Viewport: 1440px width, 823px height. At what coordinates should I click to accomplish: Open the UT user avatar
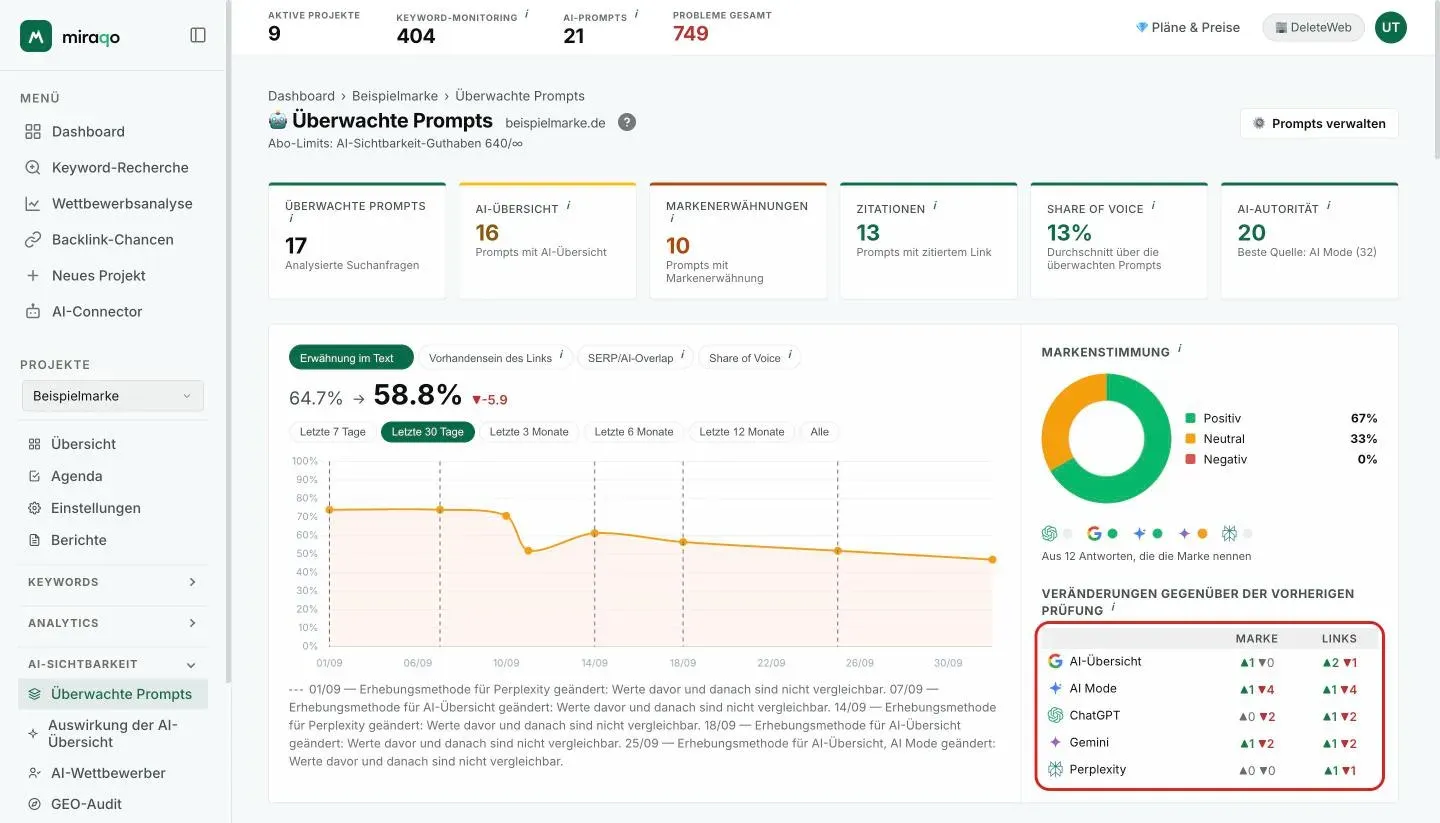pos(1391,27)
